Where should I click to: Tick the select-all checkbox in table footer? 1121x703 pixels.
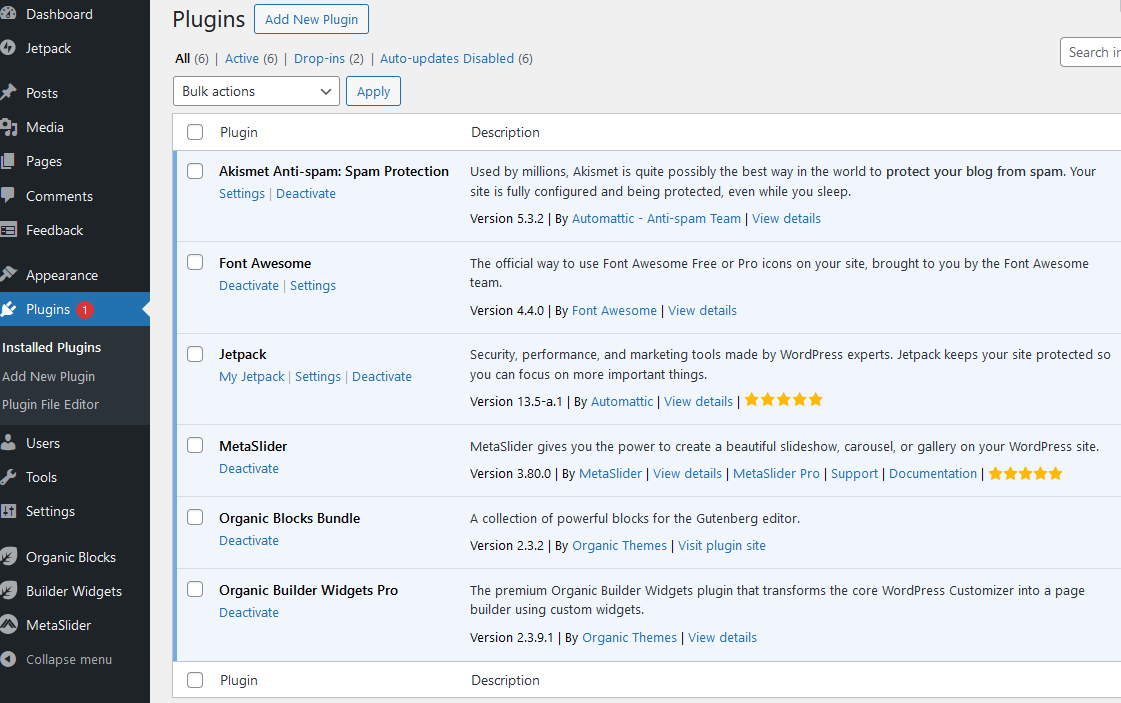click(195, 680)
